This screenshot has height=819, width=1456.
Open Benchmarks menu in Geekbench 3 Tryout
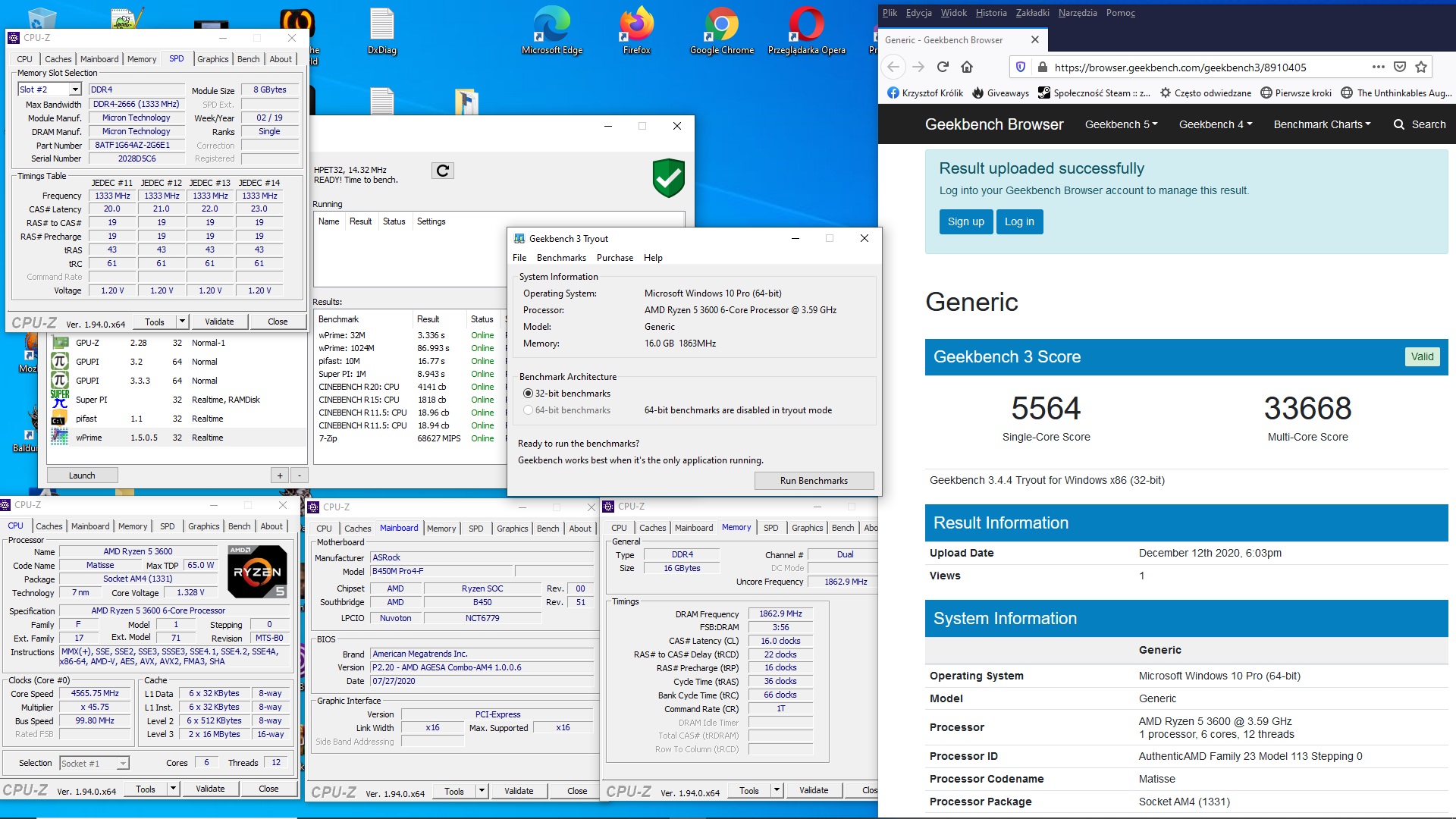[x=561, y=258]
